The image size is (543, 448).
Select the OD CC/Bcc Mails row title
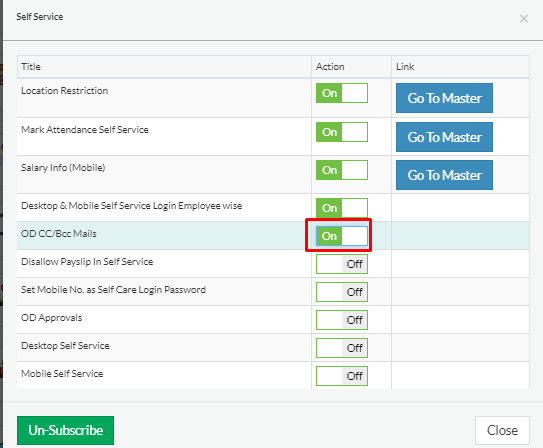coord(59,234)
